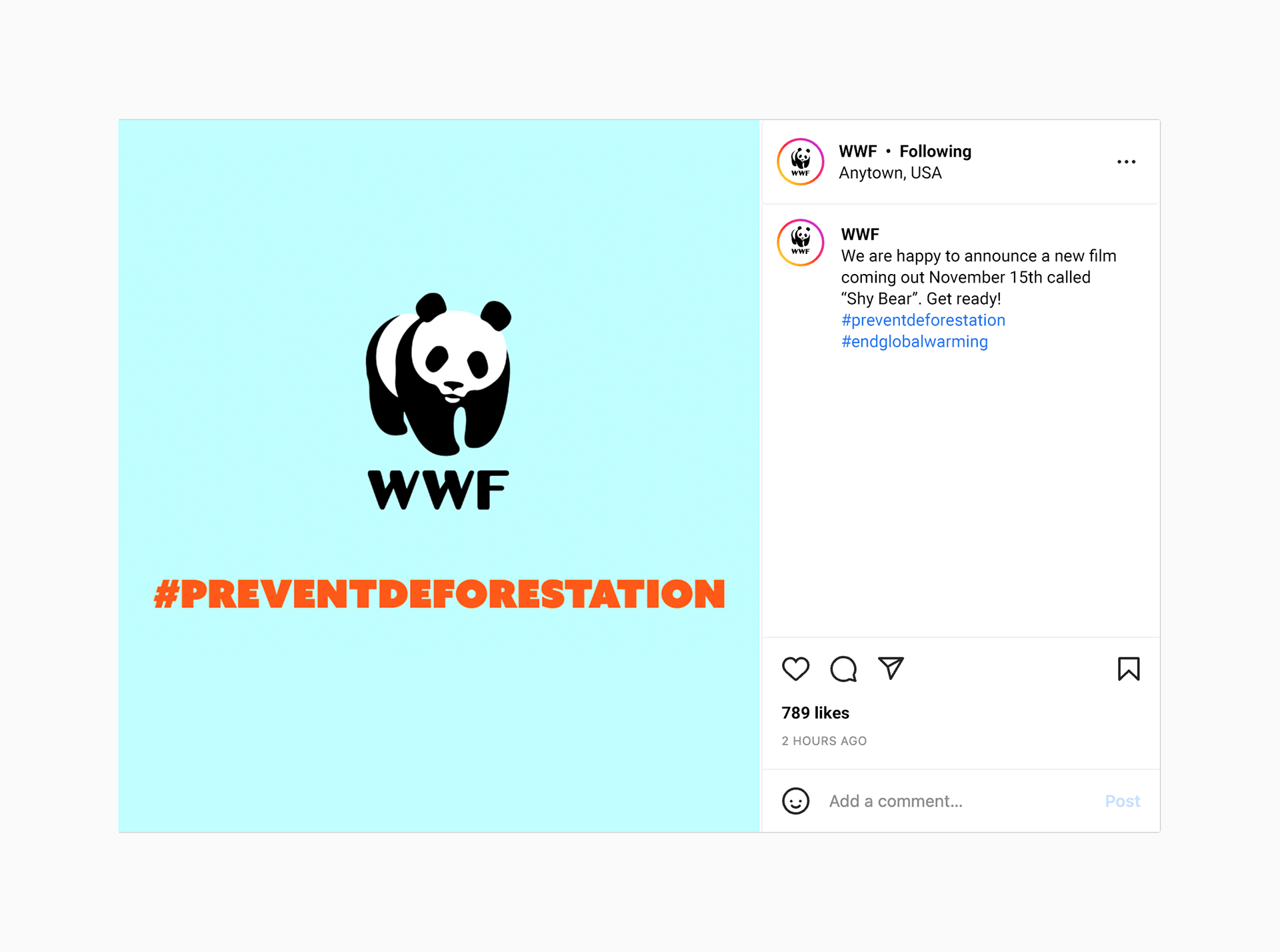
Task: Submit comment with the Post button
Action: [1123, 801]
